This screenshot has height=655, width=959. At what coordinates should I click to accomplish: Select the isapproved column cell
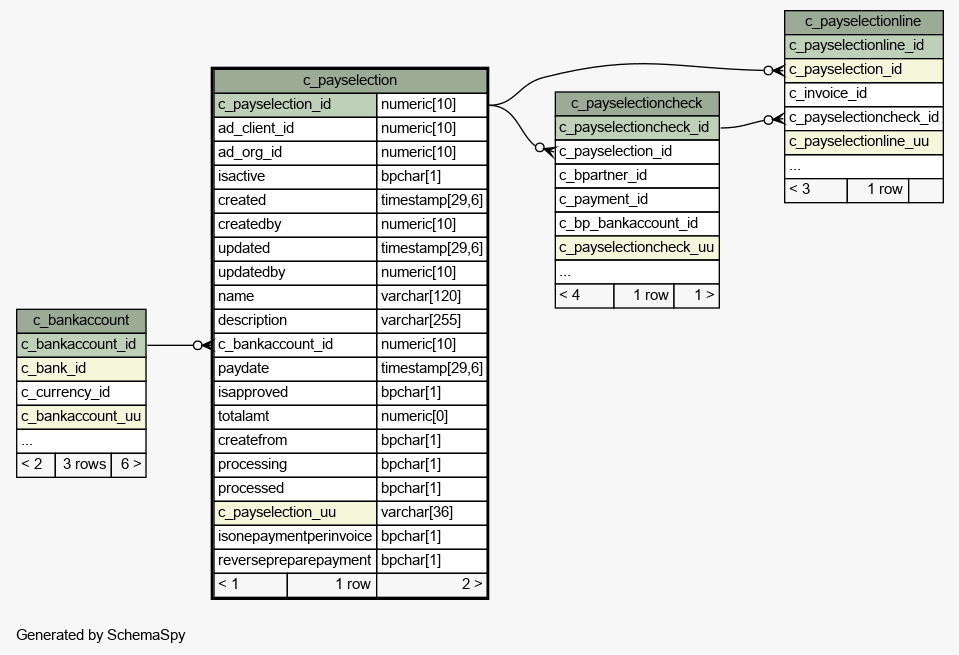295,392
